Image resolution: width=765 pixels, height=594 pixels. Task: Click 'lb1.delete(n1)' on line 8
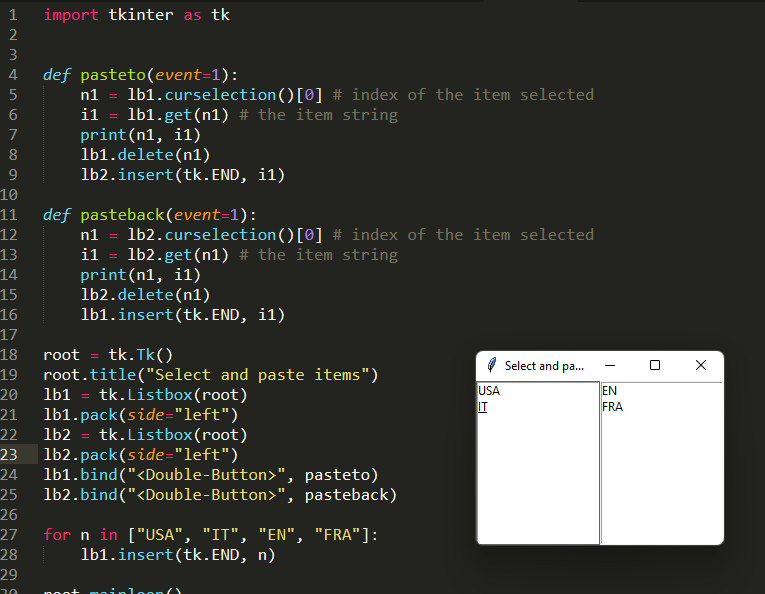pos(145,155)
